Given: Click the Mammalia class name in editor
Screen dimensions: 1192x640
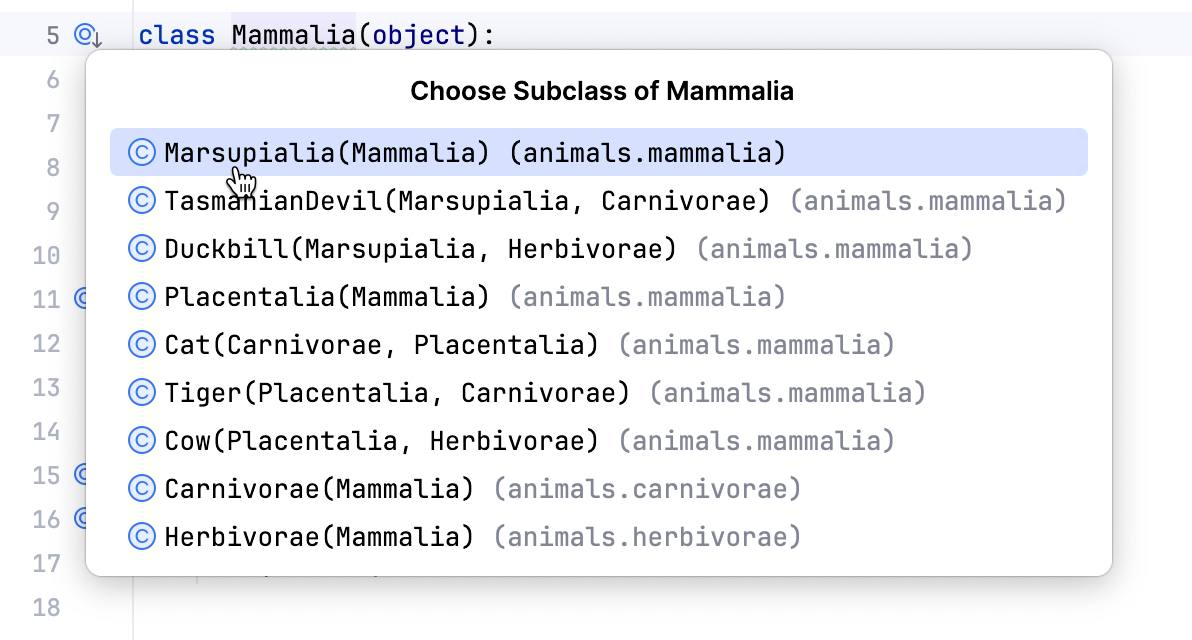Looking at the screenshot, I should [x=293, y=36].
